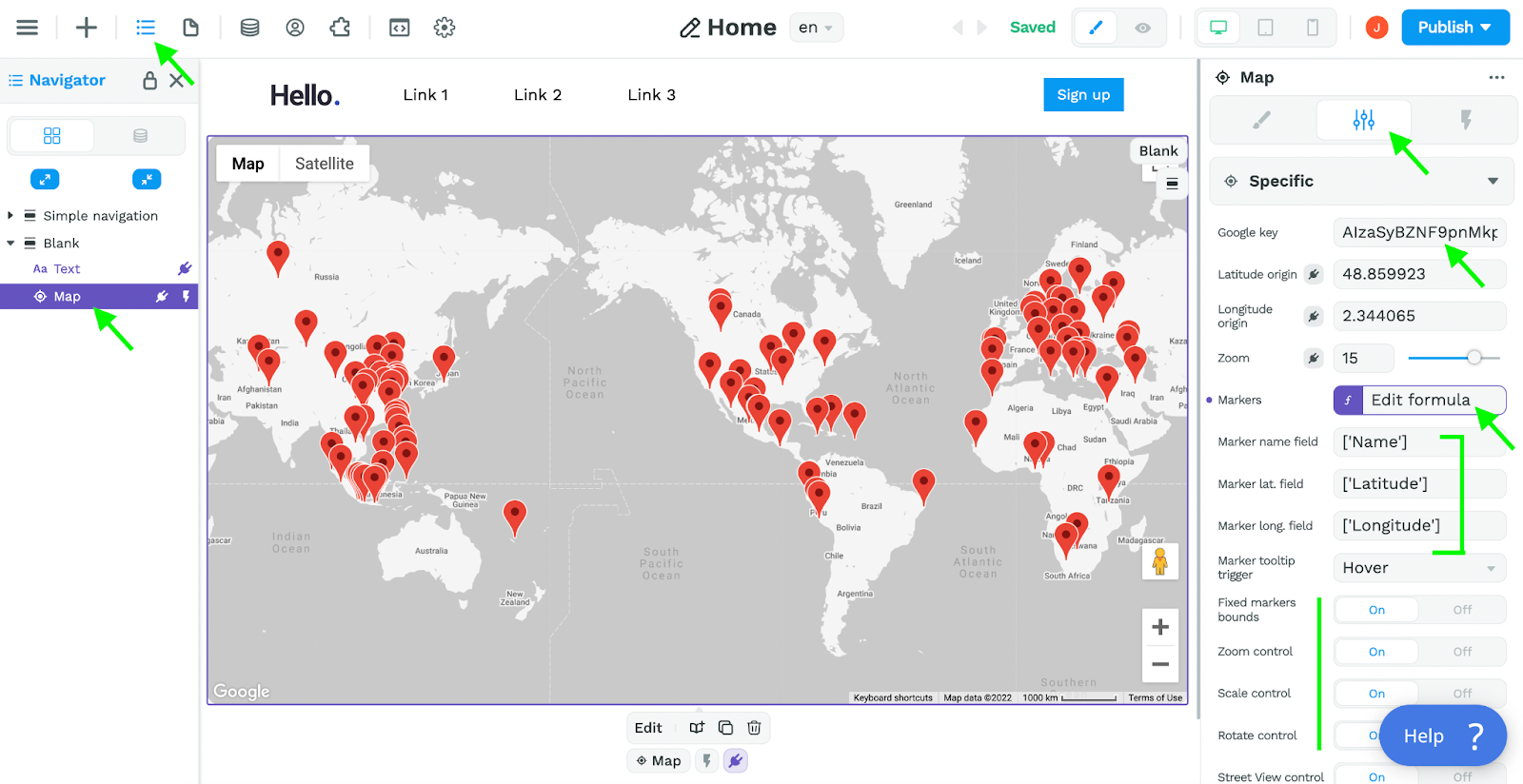1523x784 pixels.
Task: Delete the Map element with trash icon
Action: point(754,728)
